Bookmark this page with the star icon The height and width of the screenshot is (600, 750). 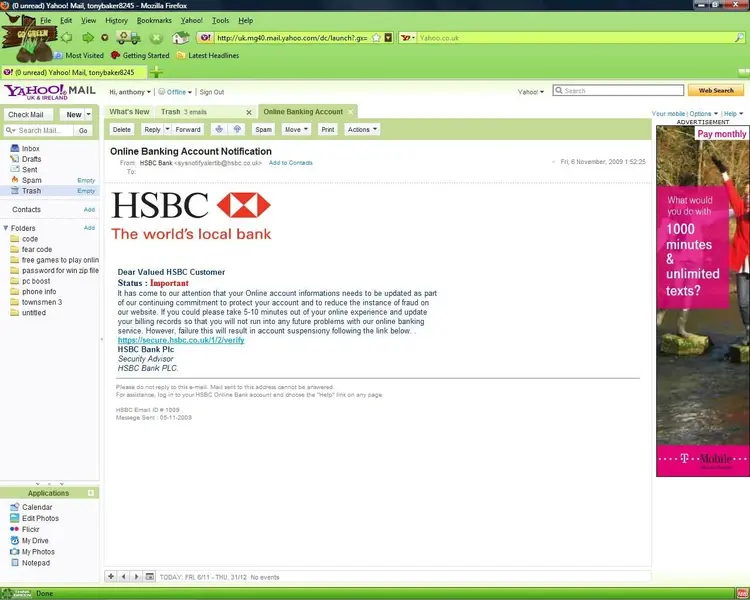pos(376,38)
